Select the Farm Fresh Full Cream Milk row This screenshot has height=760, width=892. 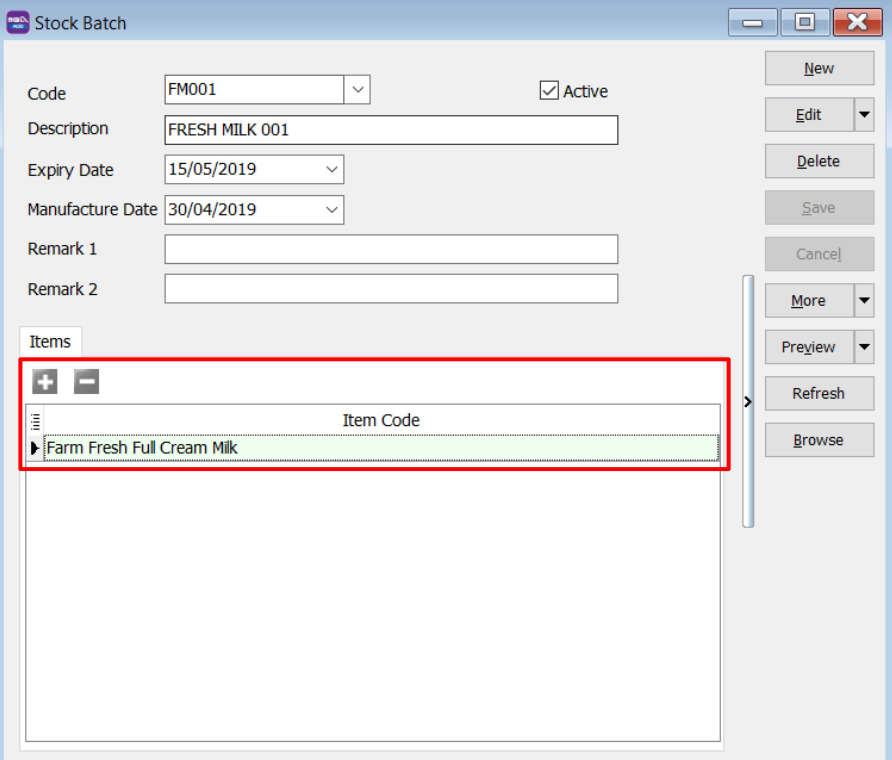coord(380,448)
